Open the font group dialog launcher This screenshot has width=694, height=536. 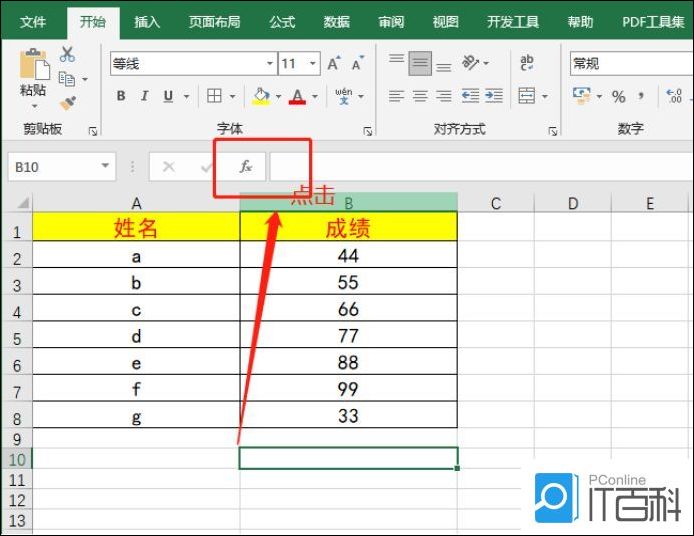click(x=368, y=131)
